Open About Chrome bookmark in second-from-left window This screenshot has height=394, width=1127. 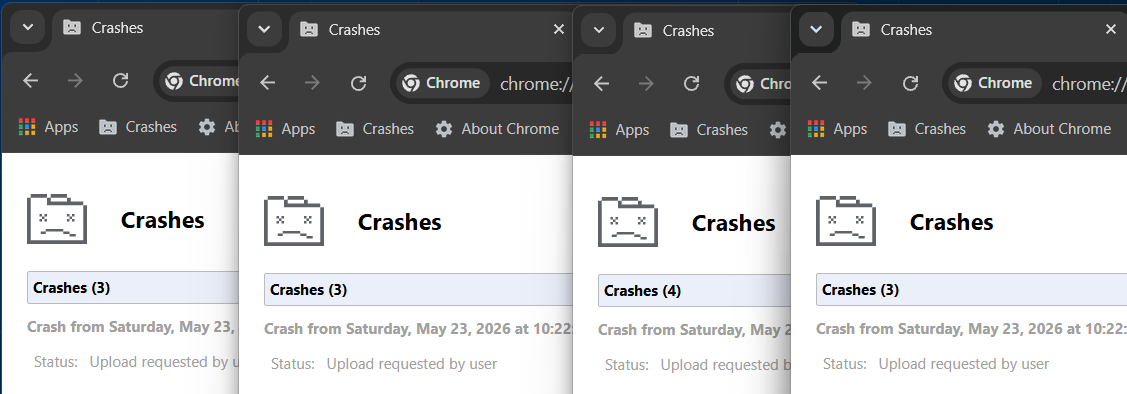coord(497,129)
